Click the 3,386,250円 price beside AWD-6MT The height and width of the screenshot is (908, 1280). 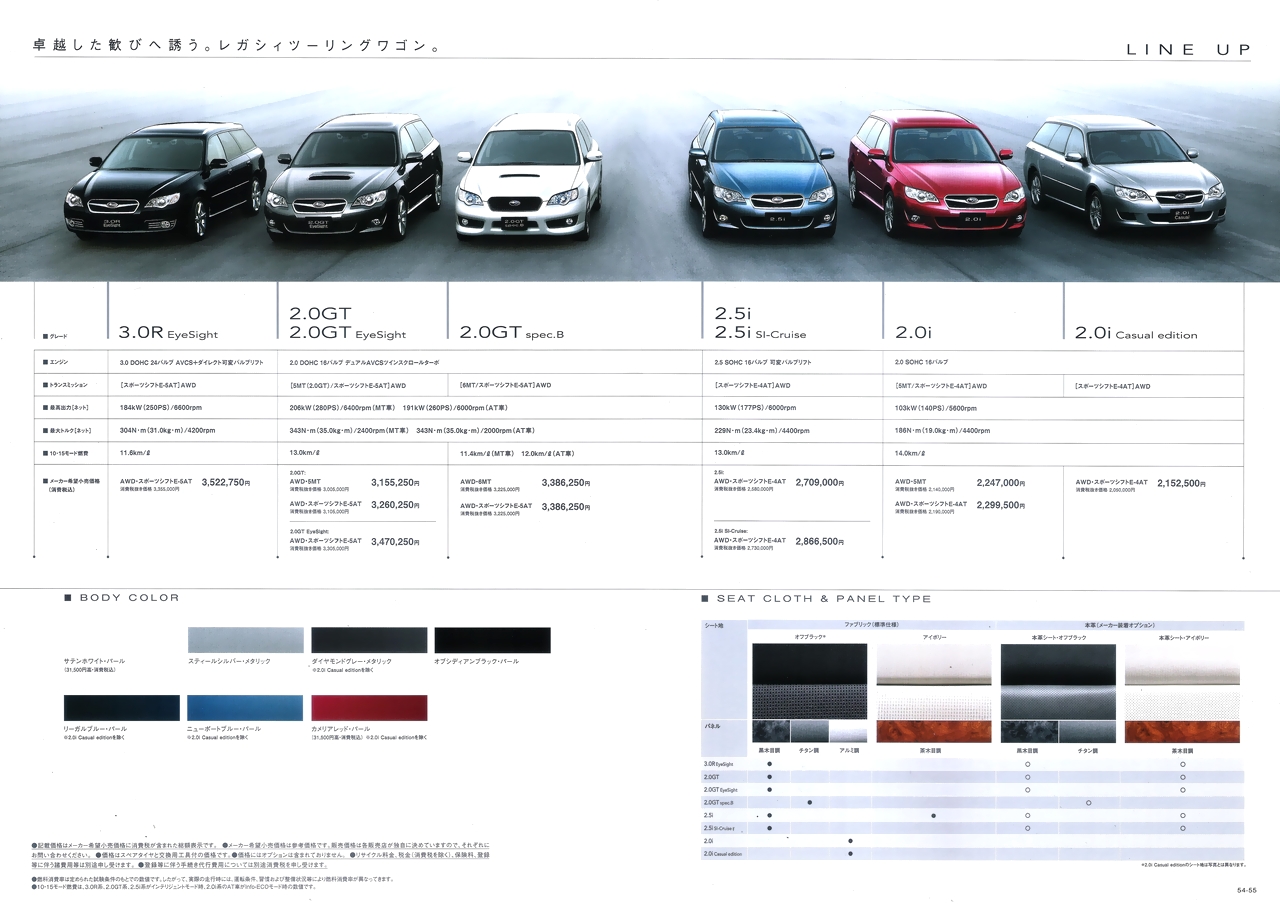[566, 482]
